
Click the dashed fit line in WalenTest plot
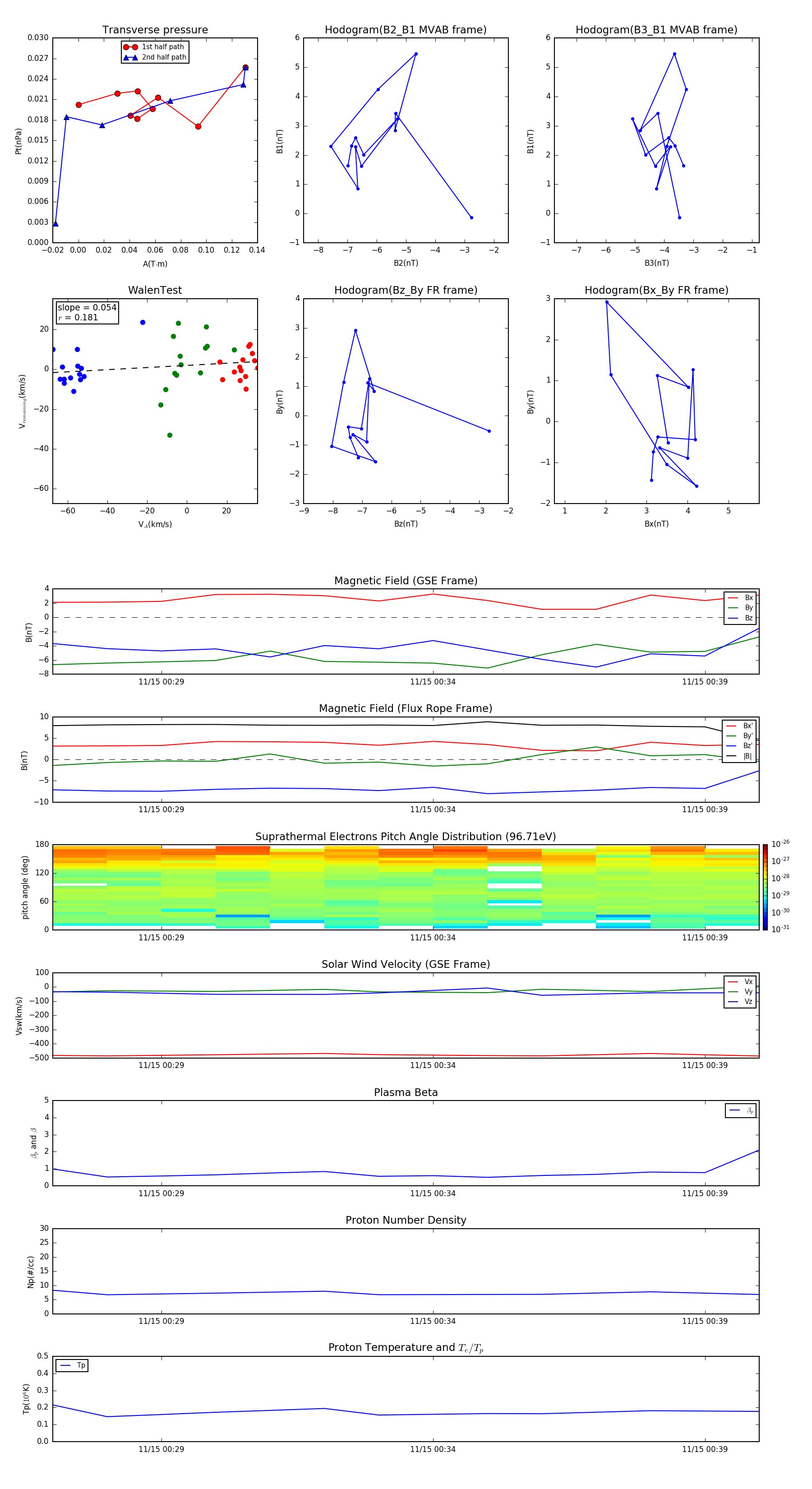pyautogui.click(x=155, y=367)
